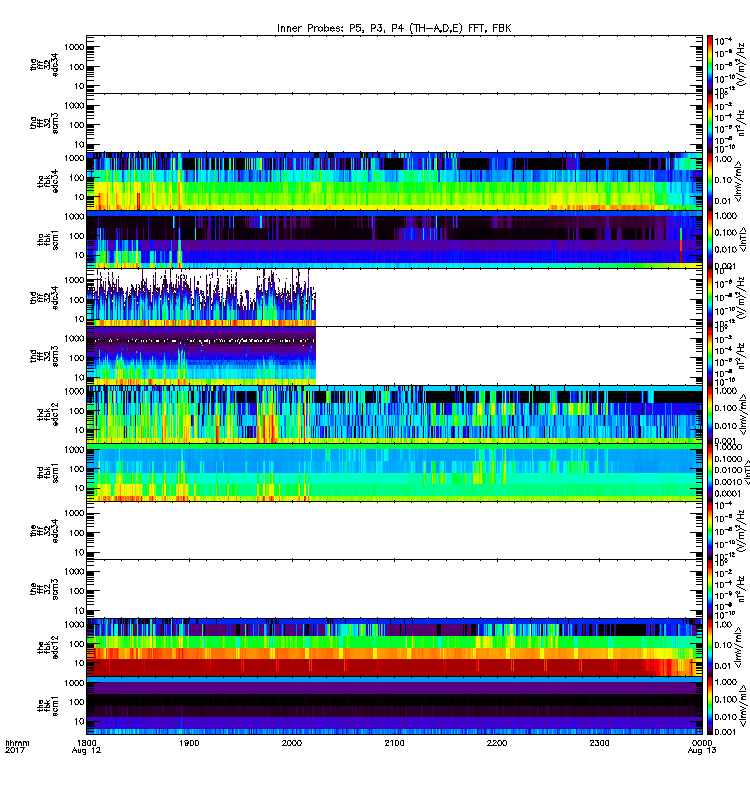Viewport: 750px width, 800px height.
Task: Select the 'tha fff 32 scm3' panel label
Action: pos(44,123)
